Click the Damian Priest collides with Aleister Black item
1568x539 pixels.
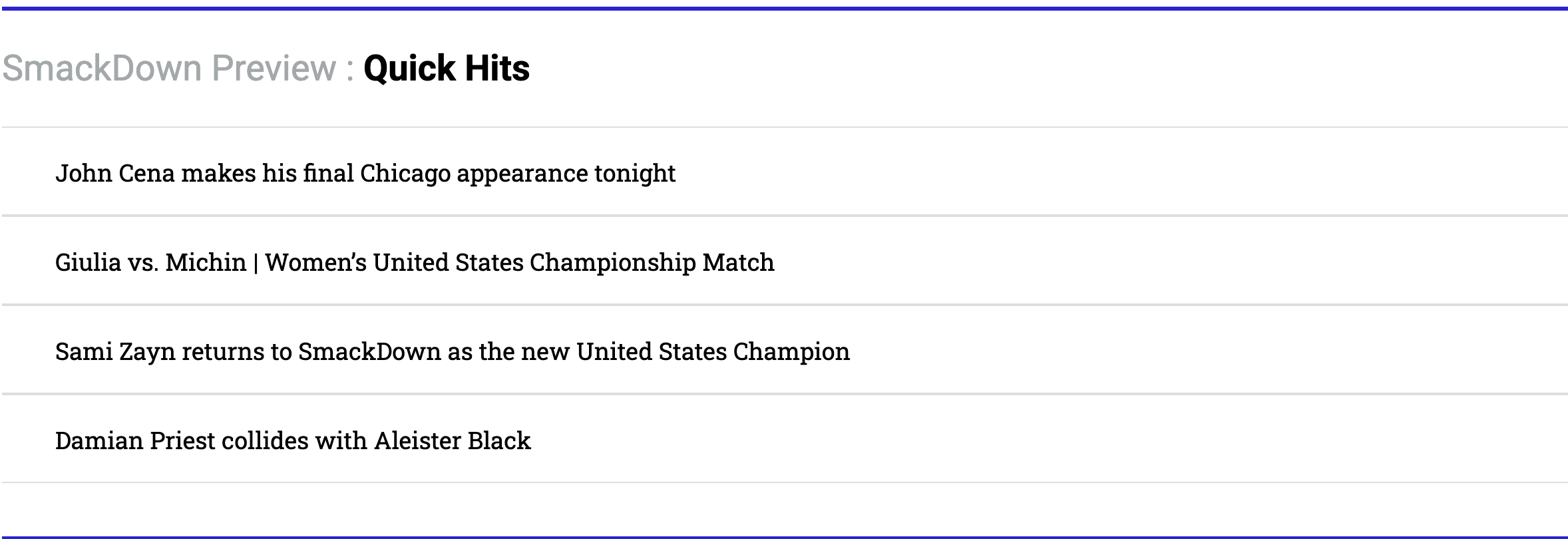tap(293, 441)
